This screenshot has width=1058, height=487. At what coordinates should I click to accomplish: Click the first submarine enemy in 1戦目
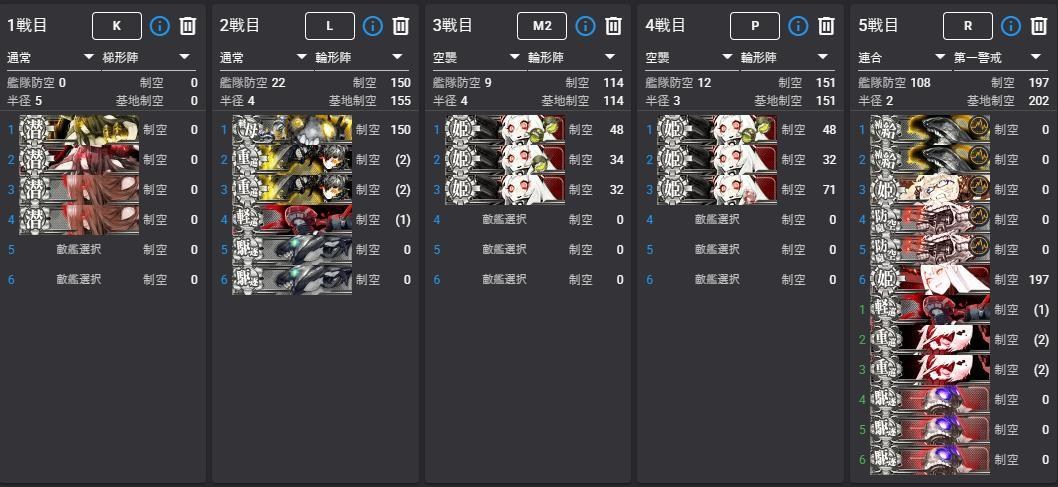click(x=79, y=130)
